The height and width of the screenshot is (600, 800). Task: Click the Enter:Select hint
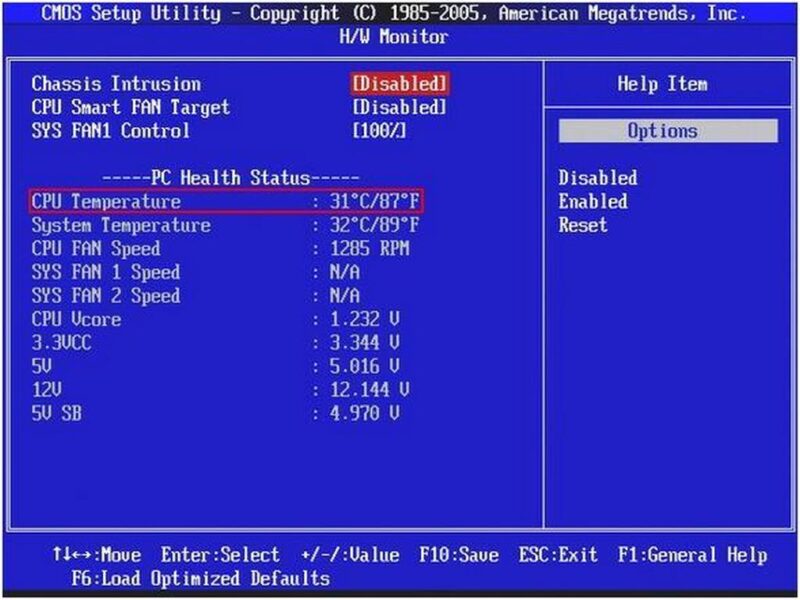click(220, 555)
